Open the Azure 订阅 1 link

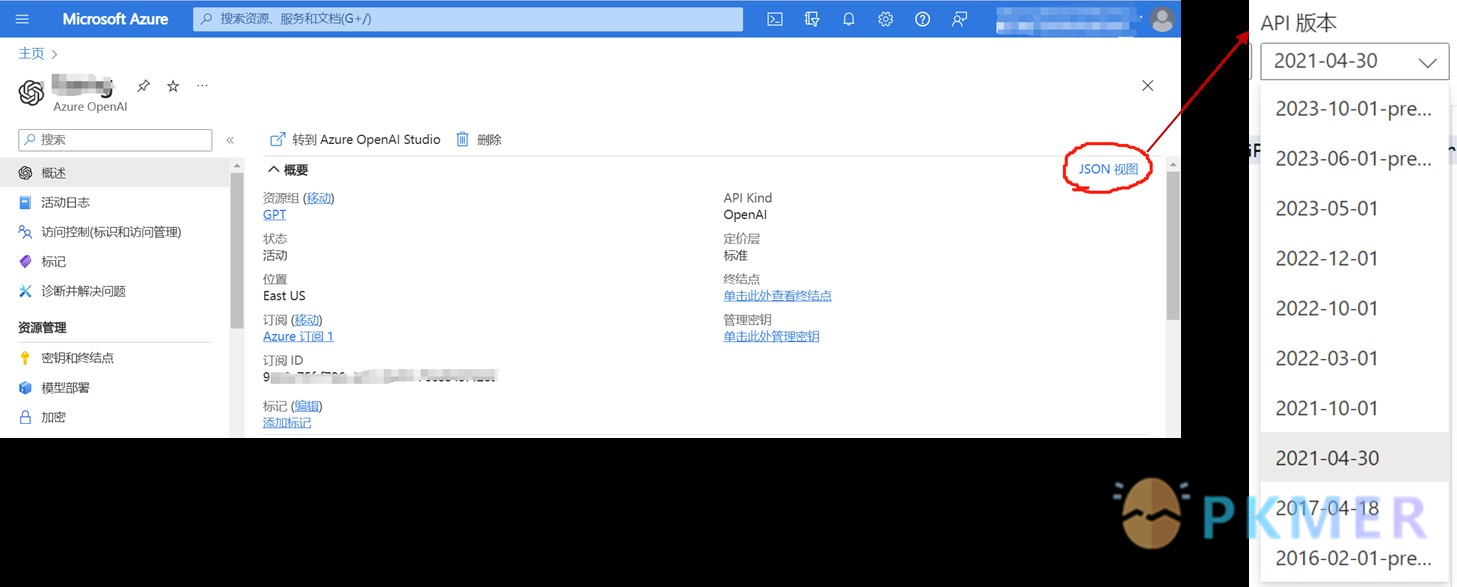point(298,336)
